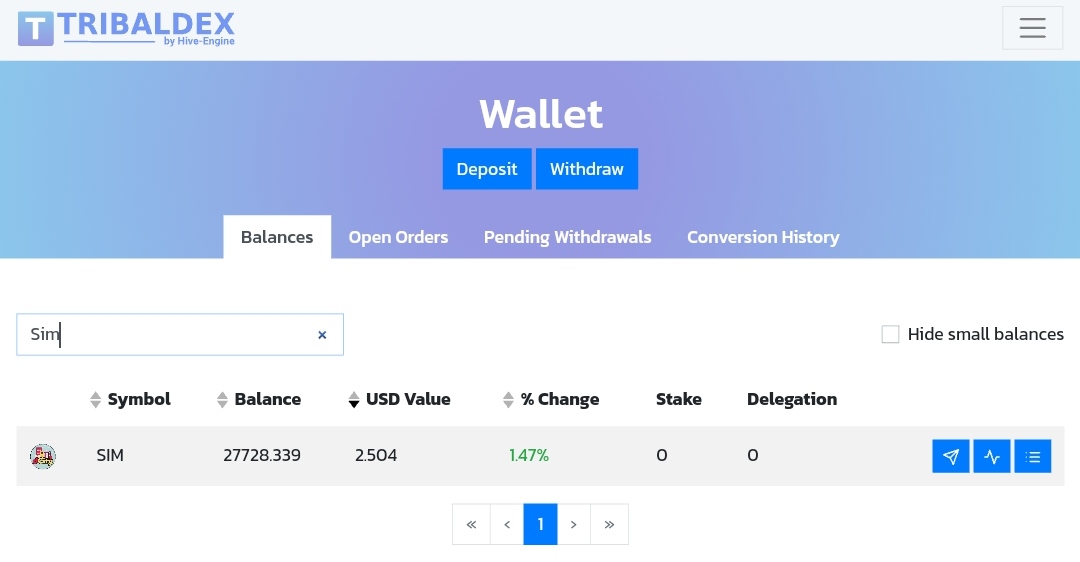Click the Deposit button

pyautogui.click(x=487, y=169)
